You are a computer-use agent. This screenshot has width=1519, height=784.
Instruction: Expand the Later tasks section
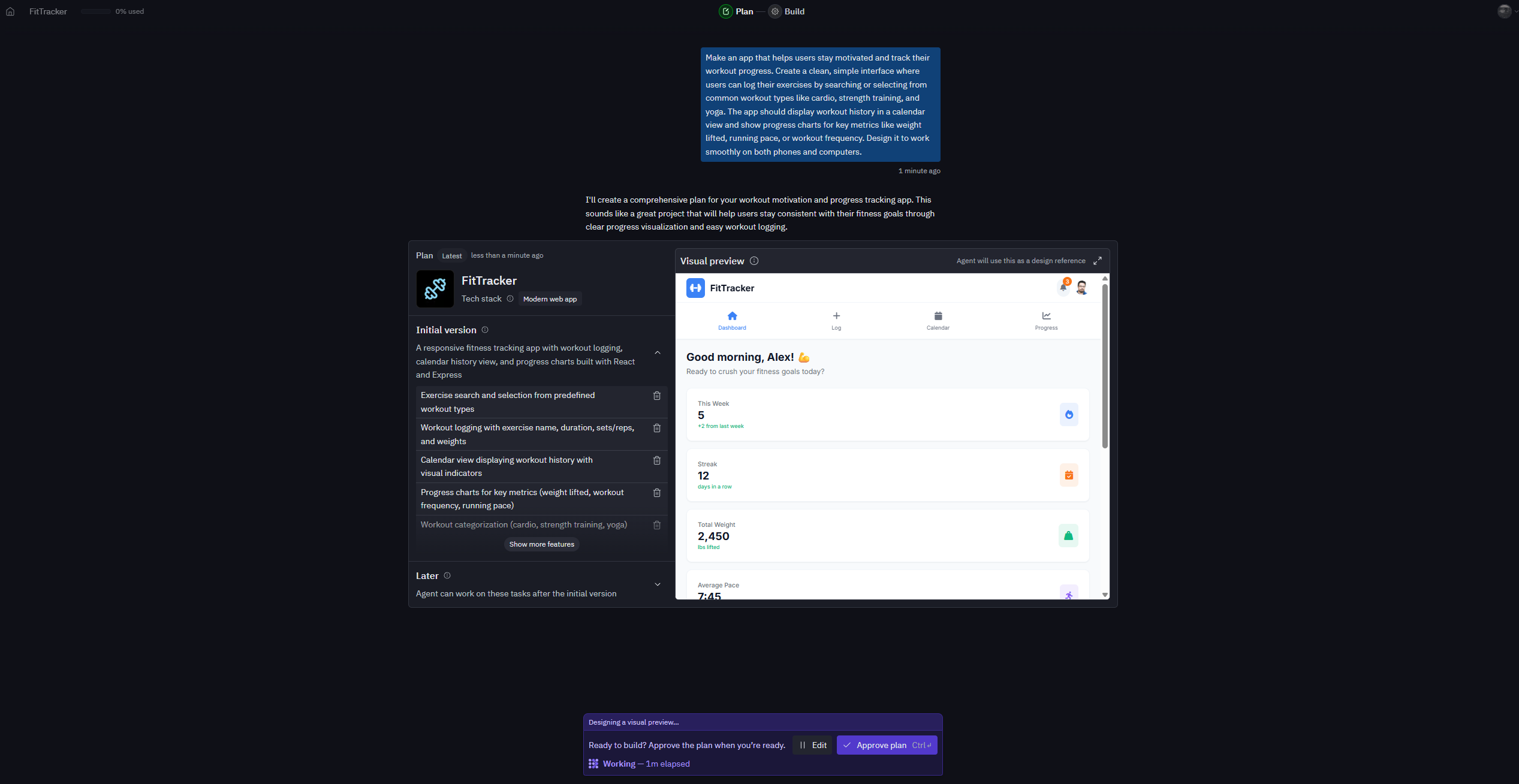(657, 584)
